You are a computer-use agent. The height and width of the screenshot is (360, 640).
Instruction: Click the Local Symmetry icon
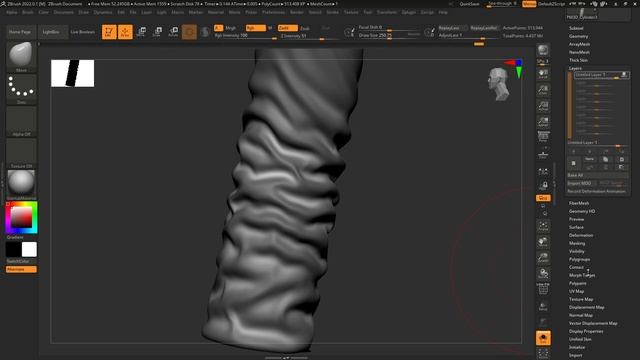(x=543, y=171)
